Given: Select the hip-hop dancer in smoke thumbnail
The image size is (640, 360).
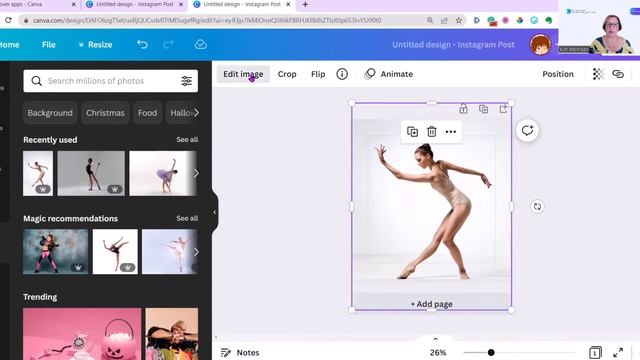Looking at the screenshot, I should (56, 251).
